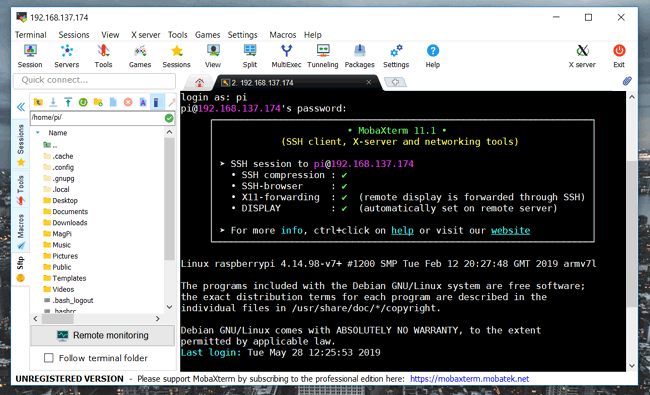Click the paperclip icon at top right
Screen dimensions: 650x395
click(627, 81)
